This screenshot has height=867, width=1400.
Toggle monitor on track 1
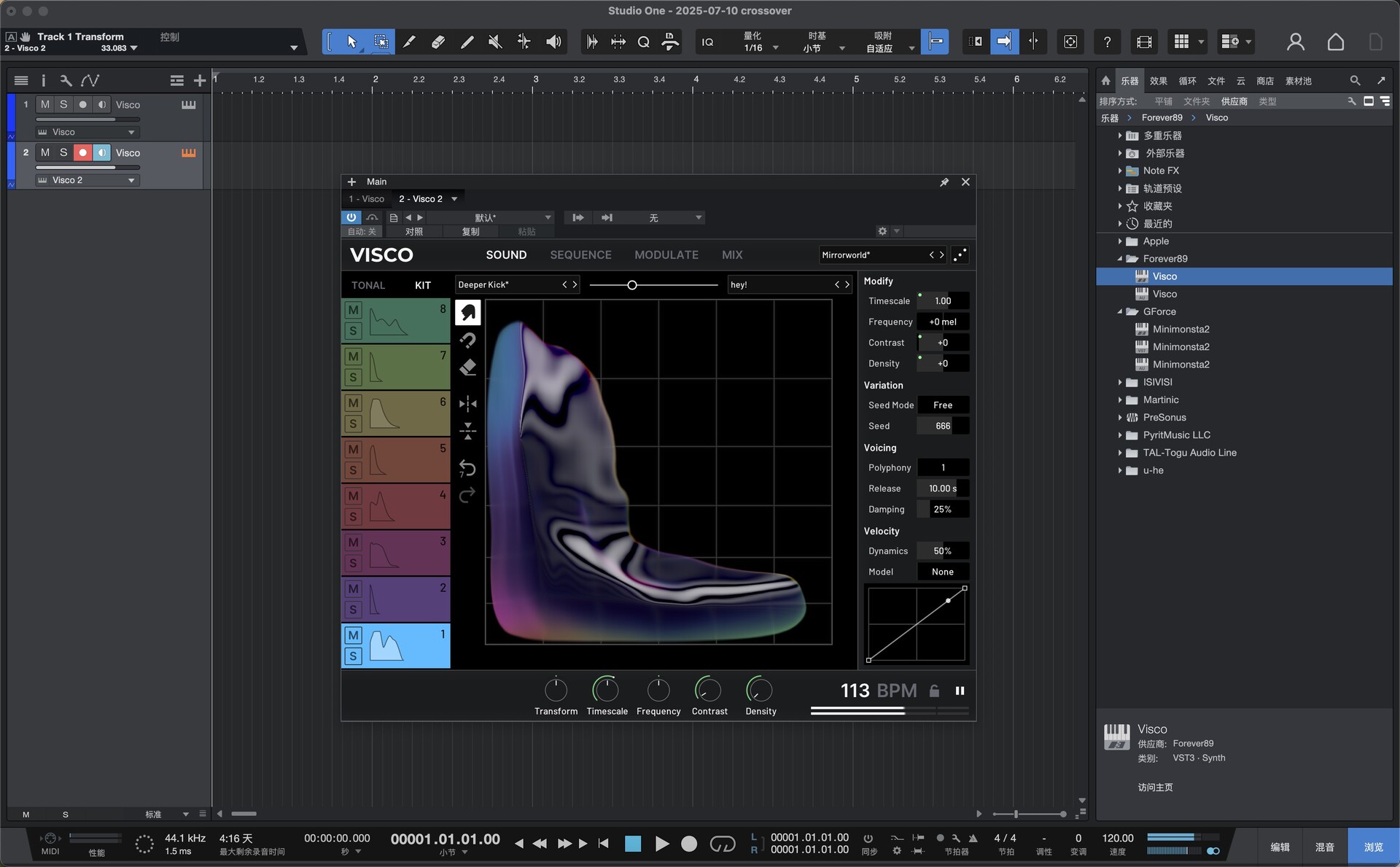101,104
